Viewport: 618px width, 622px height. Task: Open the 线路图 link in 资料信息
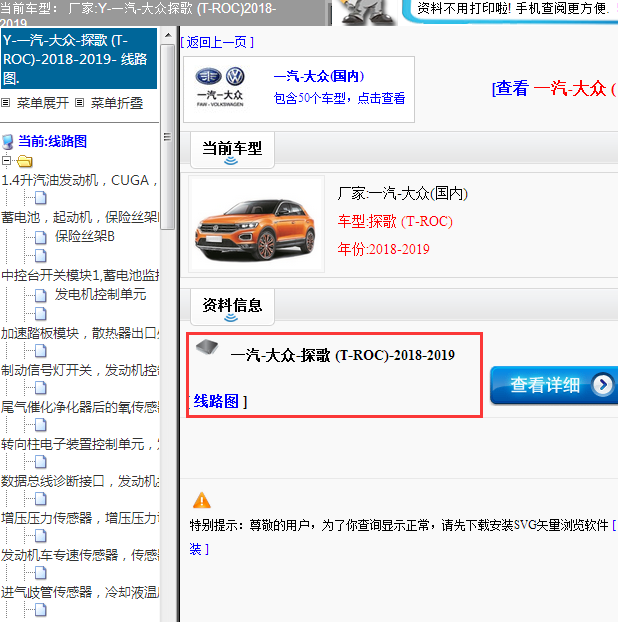216,401
